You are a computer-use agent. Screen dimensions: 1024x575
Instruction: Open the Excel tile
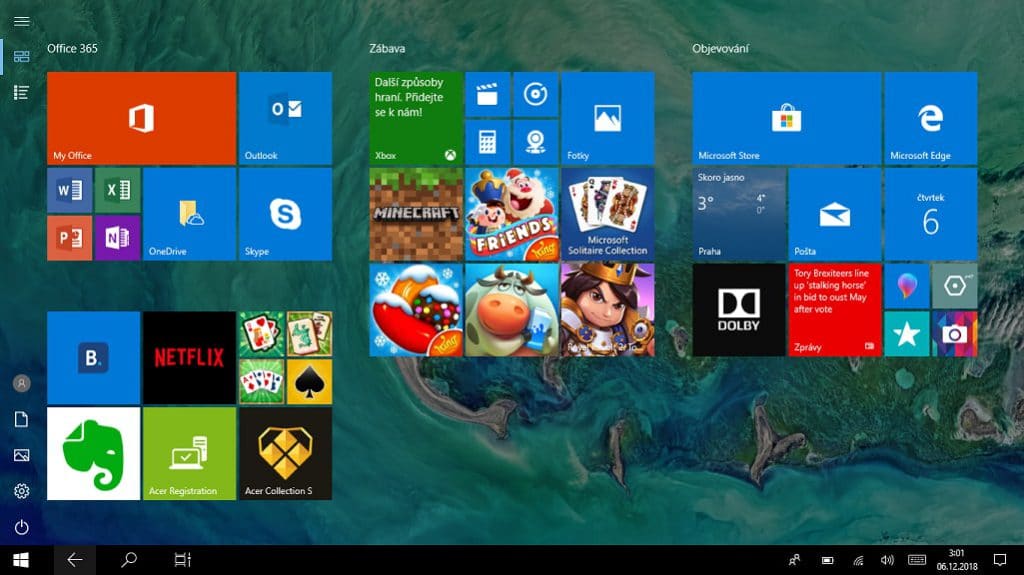point(118,190)
